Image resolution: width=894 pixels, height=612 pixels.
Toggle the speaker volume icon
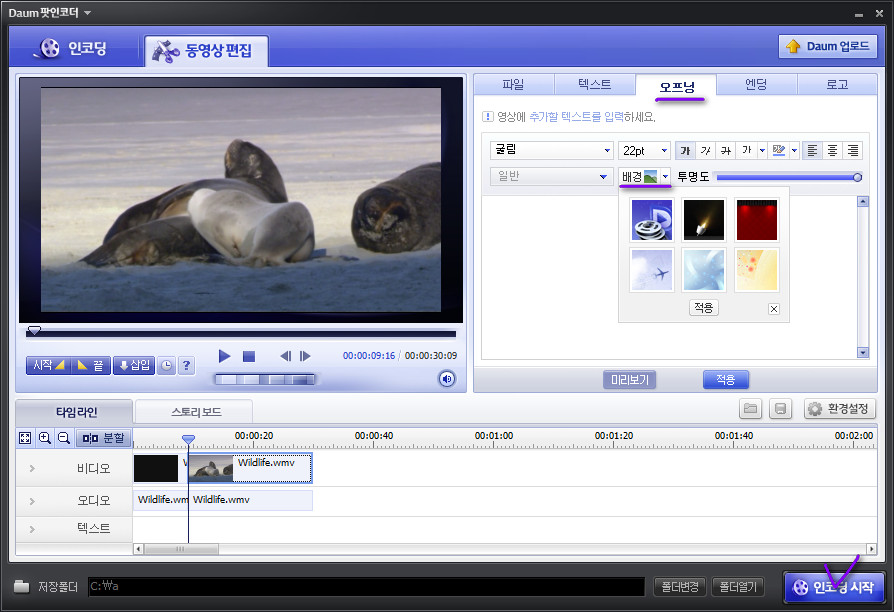click(447, 379)
